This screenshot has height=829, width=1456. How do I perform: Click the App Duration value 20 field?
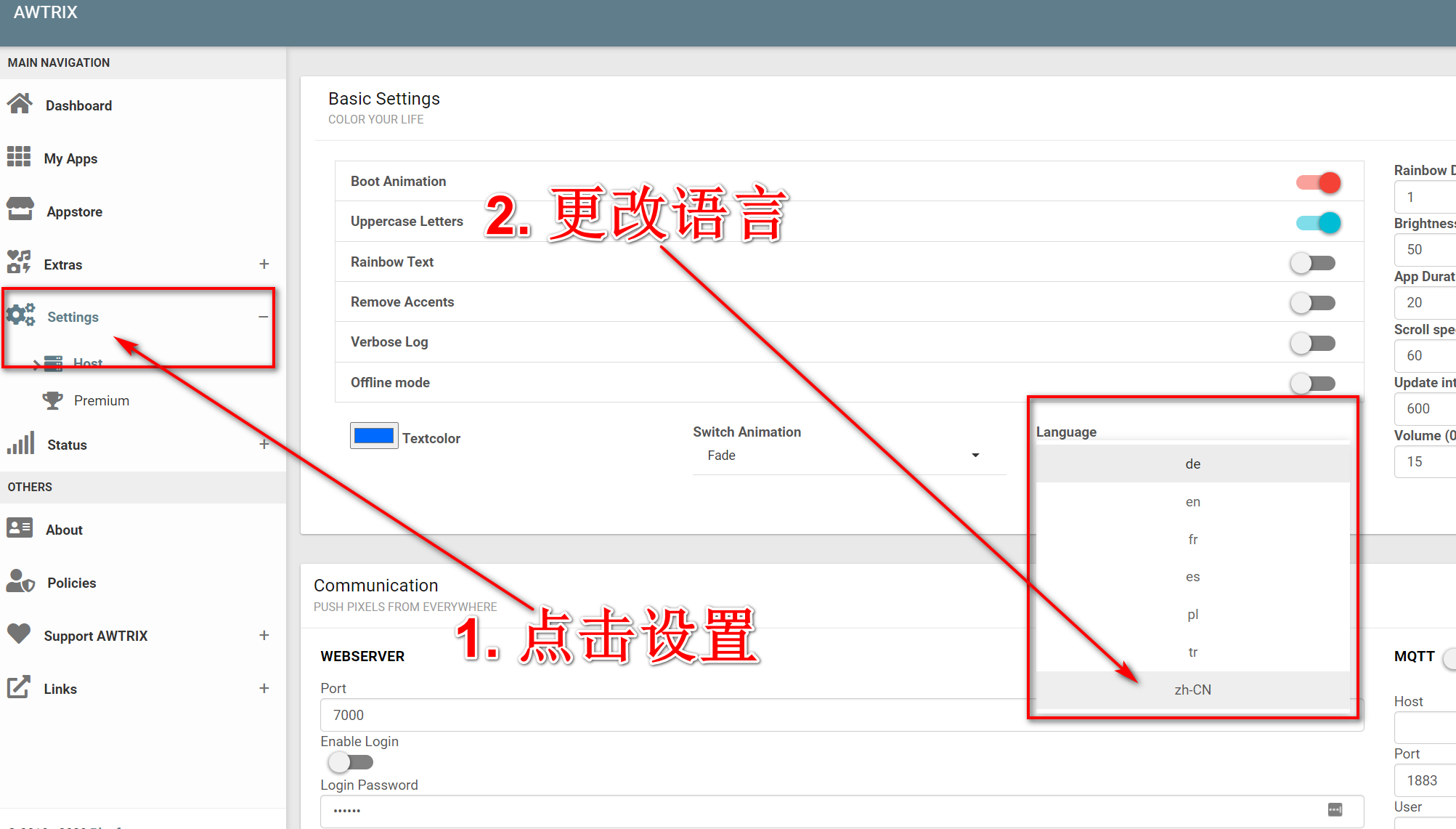click(1425, 302)
